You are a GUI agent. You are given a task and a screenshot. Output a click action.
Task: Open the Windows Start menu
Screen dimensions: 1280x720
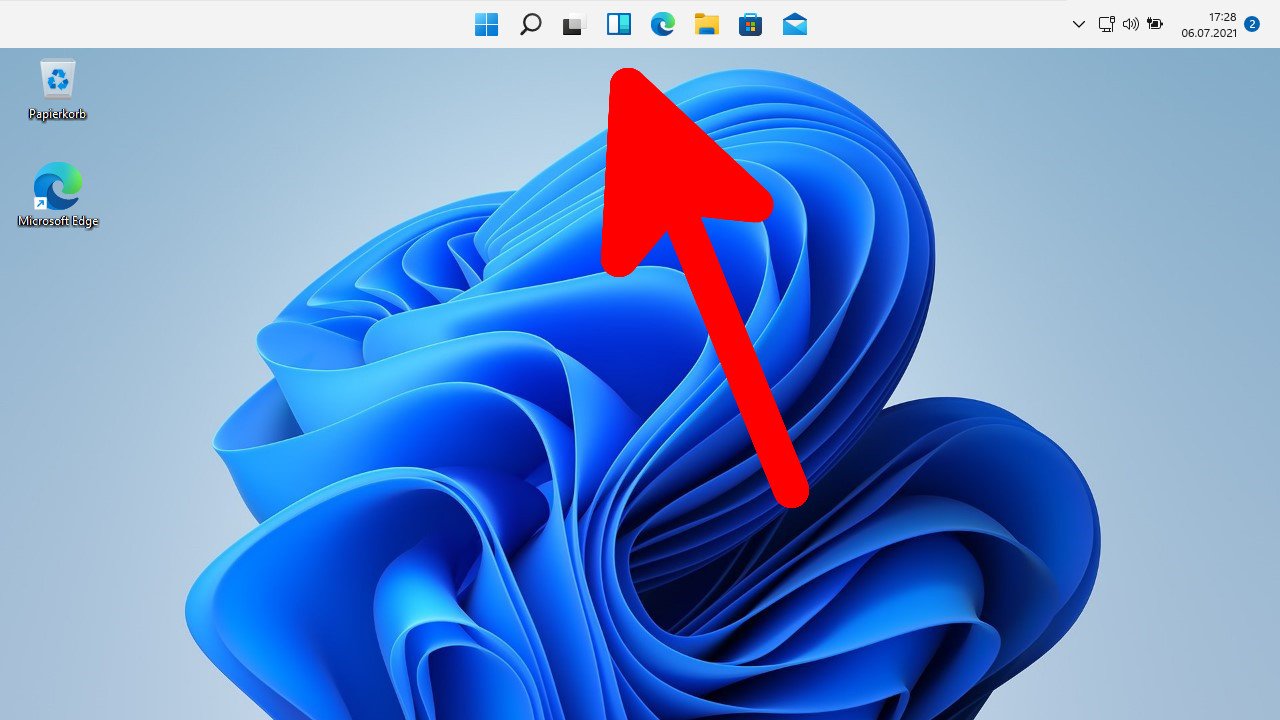[487, 24]
